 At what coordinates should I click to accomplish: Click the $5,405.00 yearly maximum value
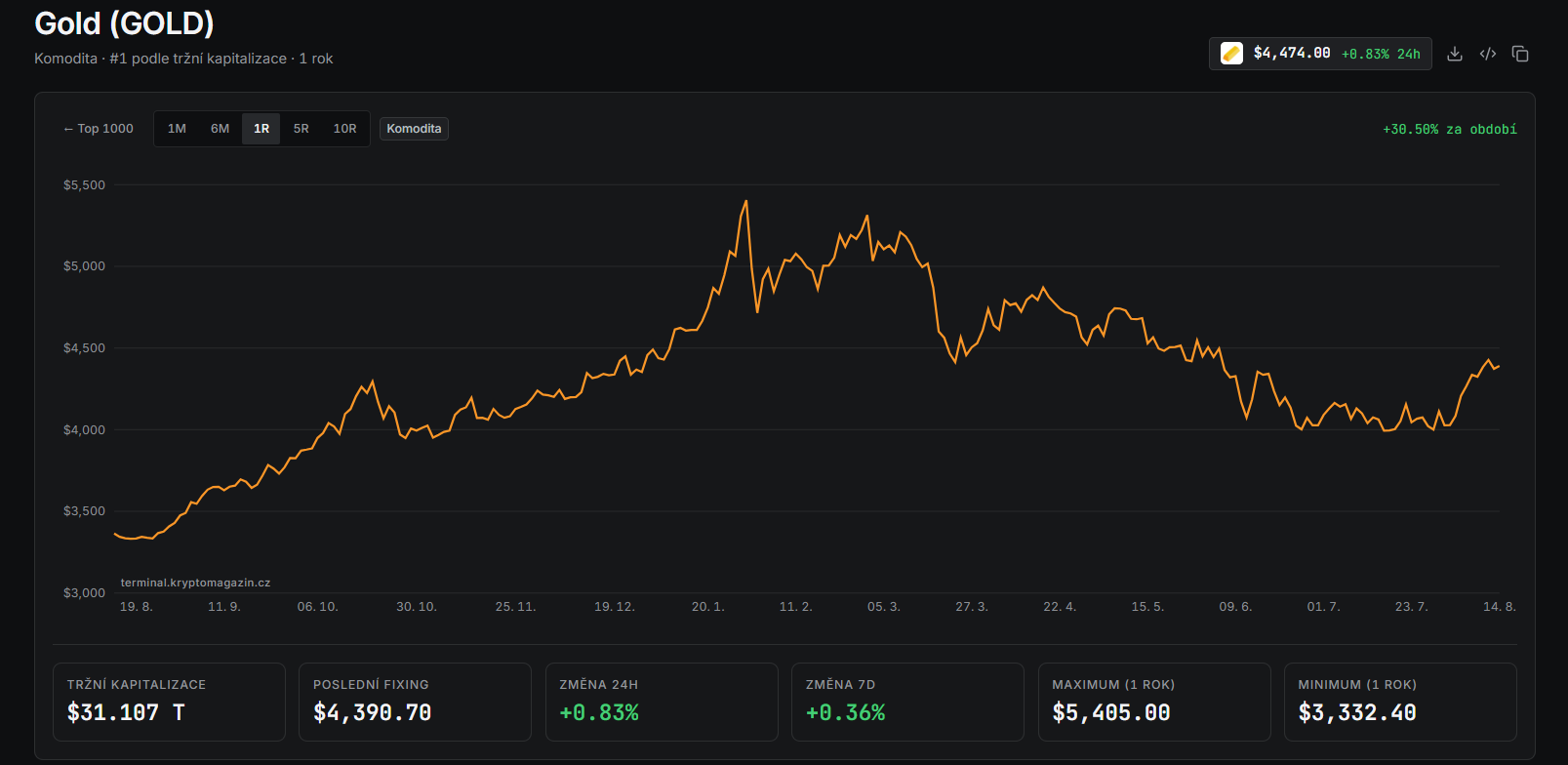pyautogui.click(x=1111, y=713)
